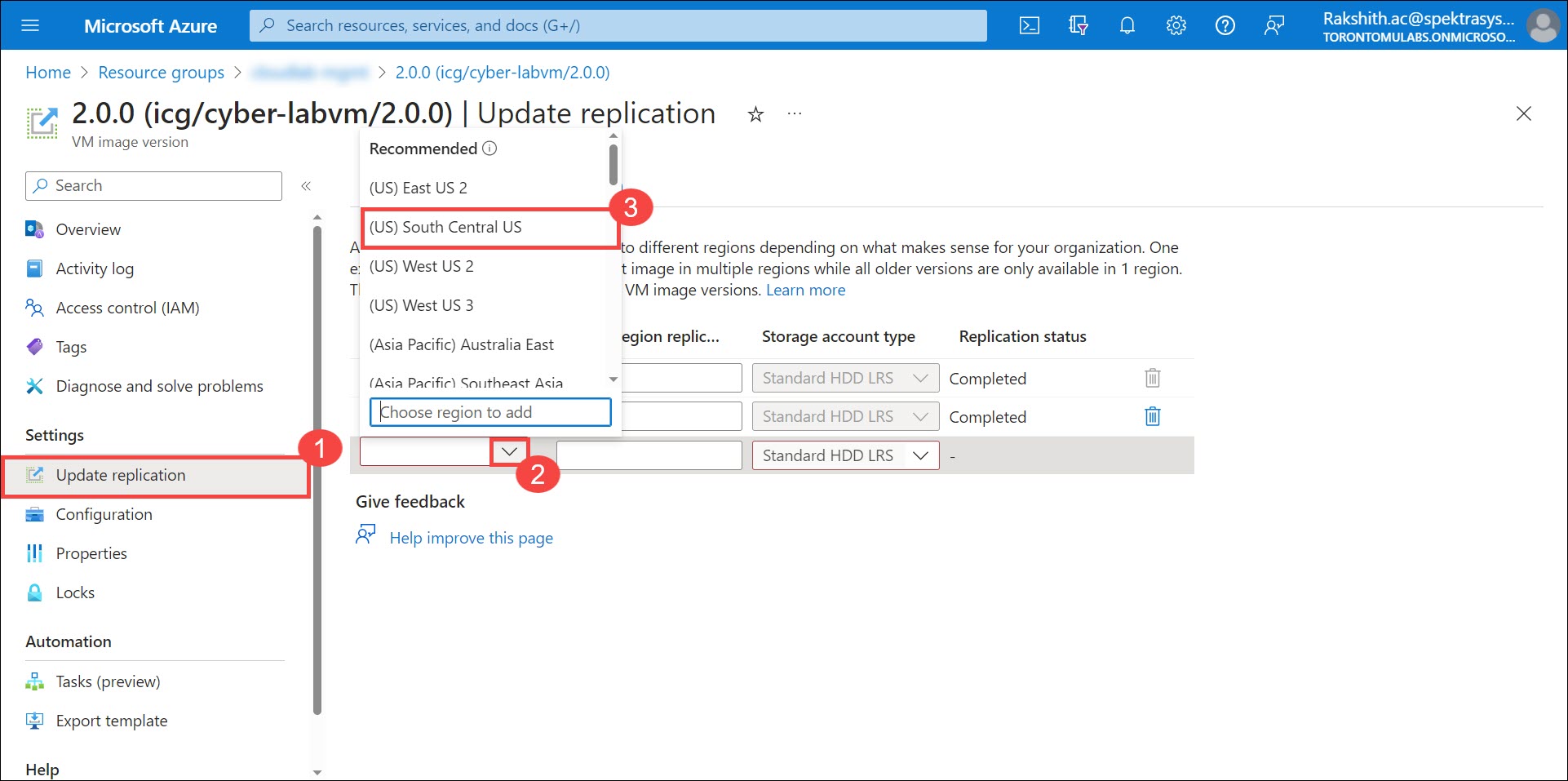Click the Diagnose and solve problems icon

coord(34,386)
